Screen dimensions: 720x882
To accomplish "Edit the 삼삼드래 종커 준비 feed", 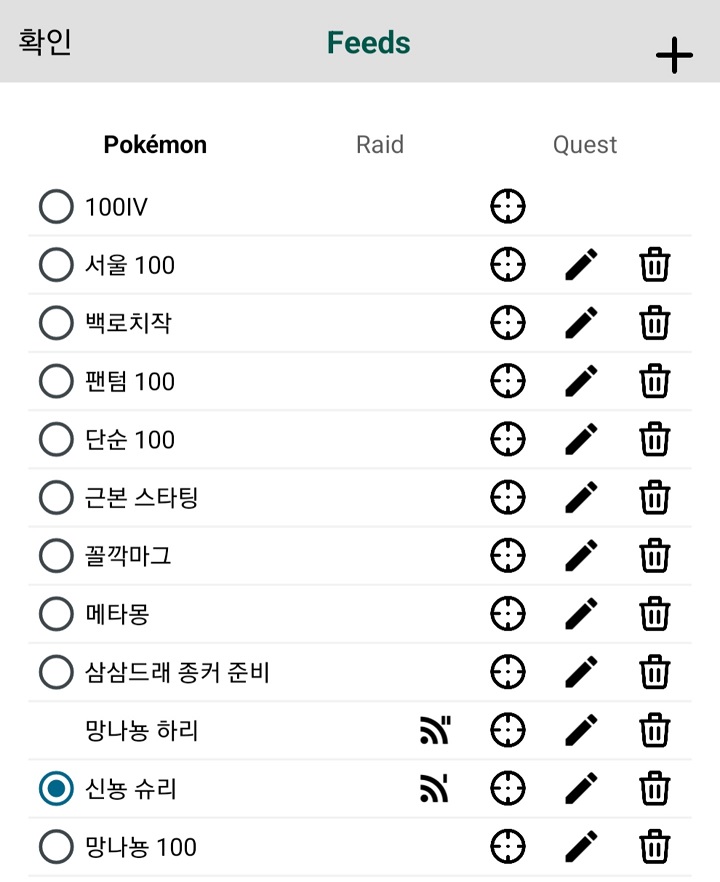I will [581, 671].
